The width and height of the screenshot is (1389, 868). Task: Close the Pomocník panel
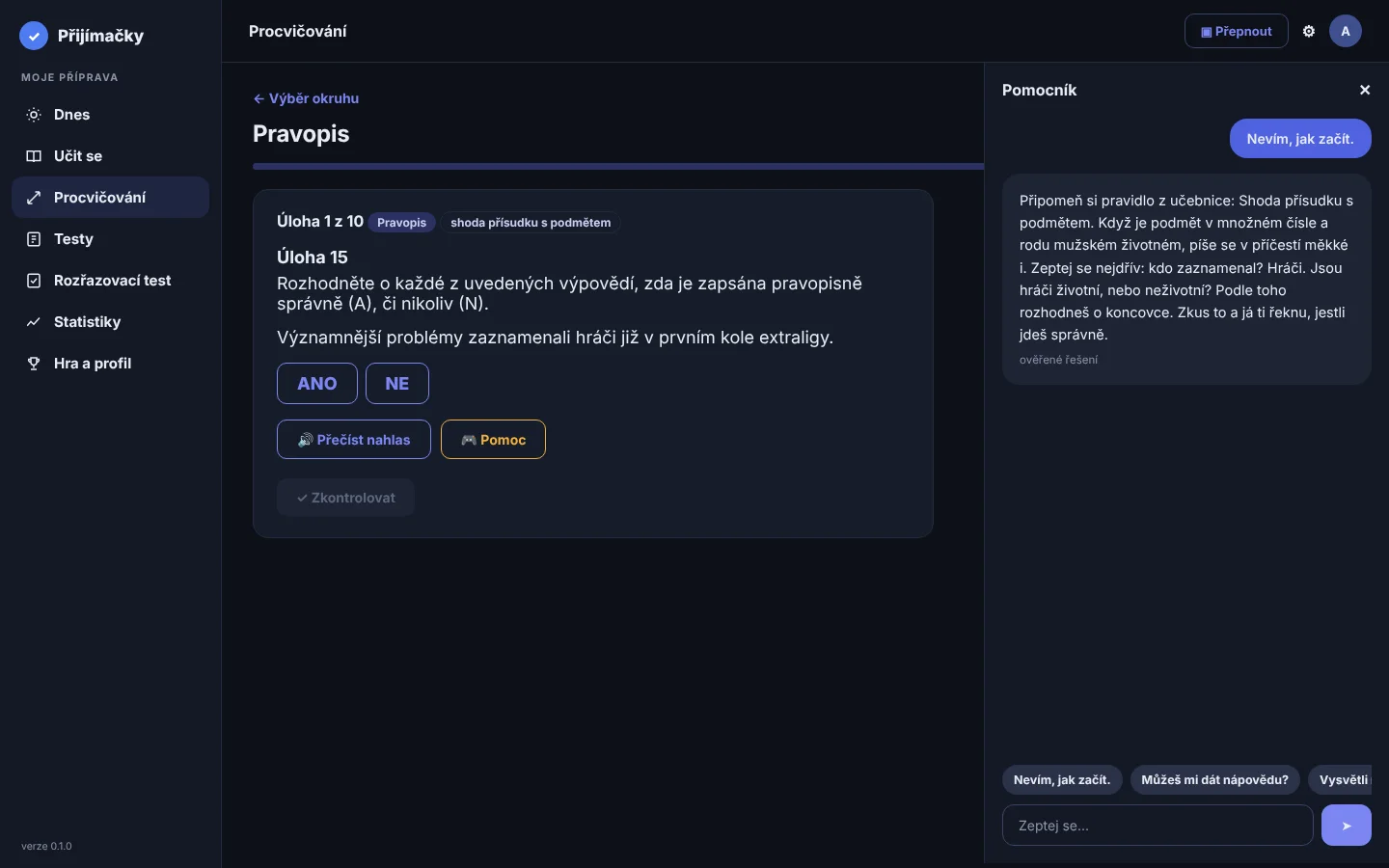click(1365, 90)
